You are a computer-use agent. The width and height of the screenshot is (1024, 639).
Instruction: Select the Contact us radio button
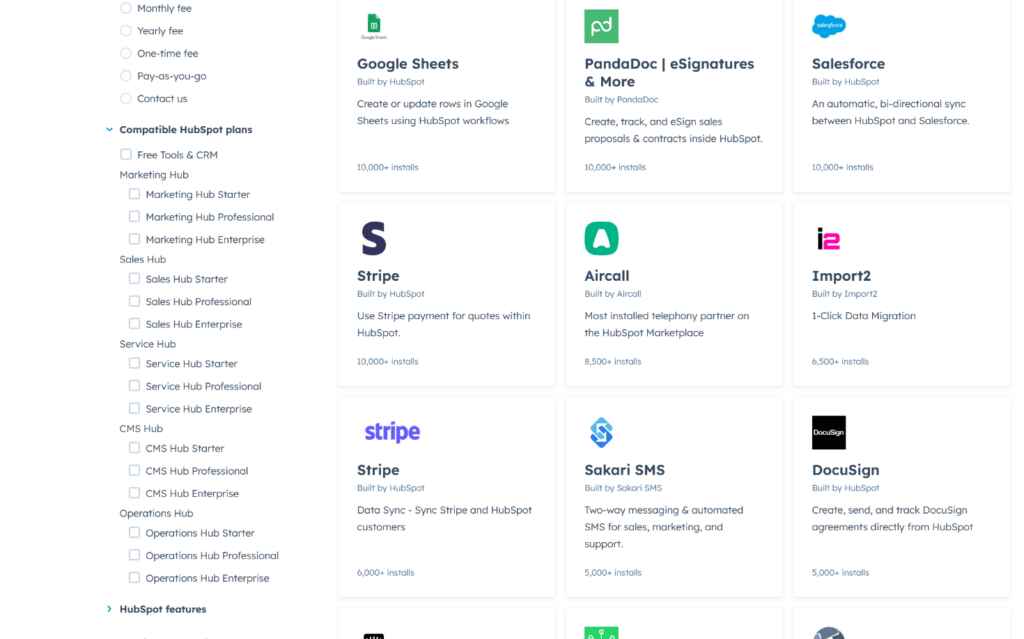click(x=126, y=98)
